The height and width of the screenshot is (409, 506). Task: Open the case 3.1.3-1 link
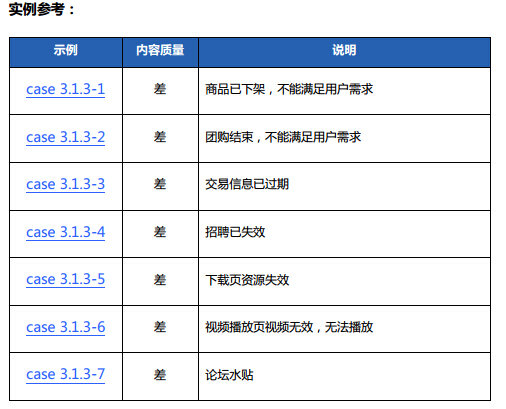[x=66, y=89]
